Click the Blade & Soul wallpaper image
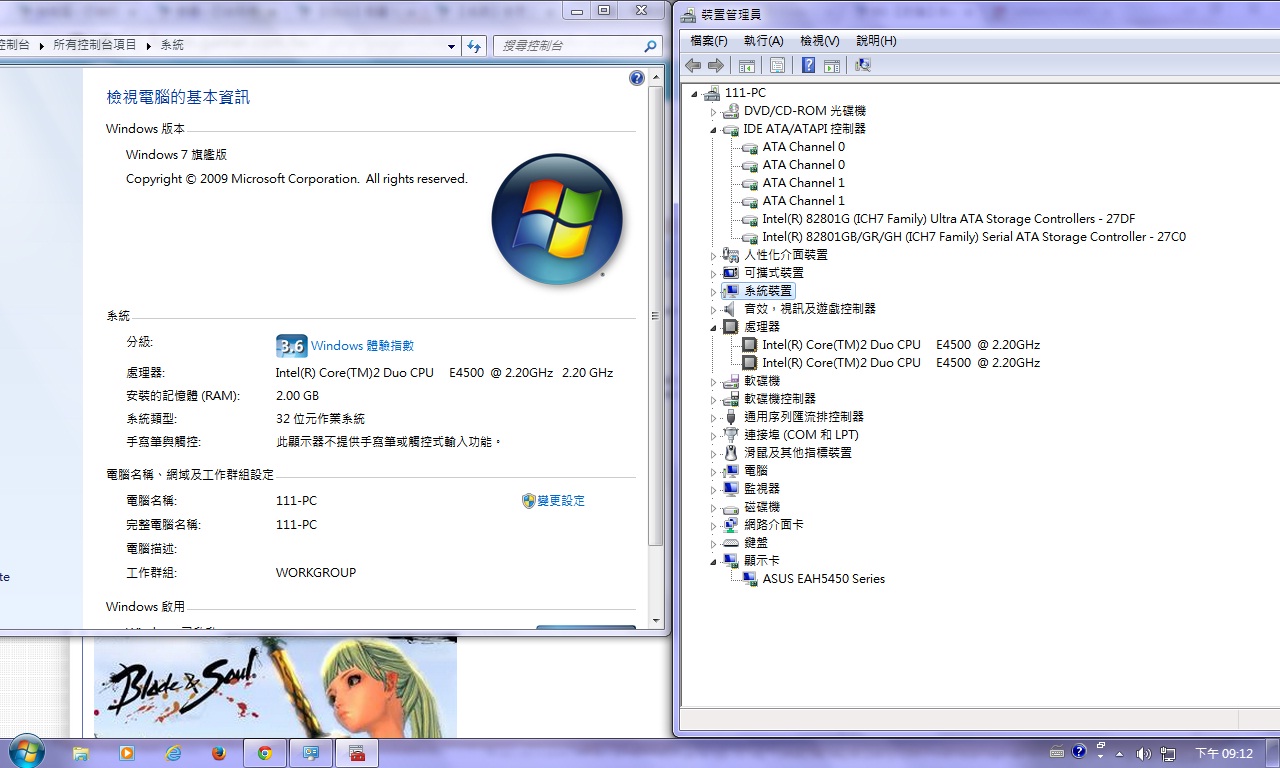Screen dimensions: 1280x768 pyautogui.click(x=275, y=688)
